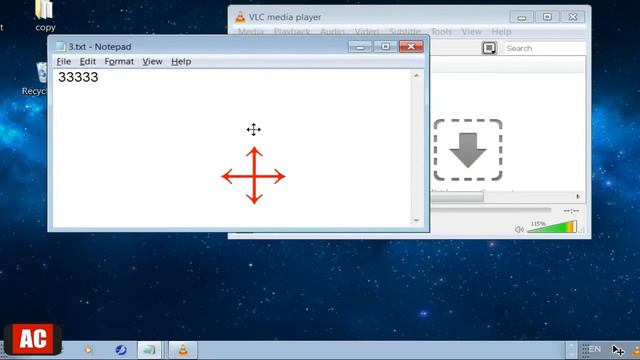Open the Media menu in VLC
The image size is (640, 360).
[x=251, y=31]
